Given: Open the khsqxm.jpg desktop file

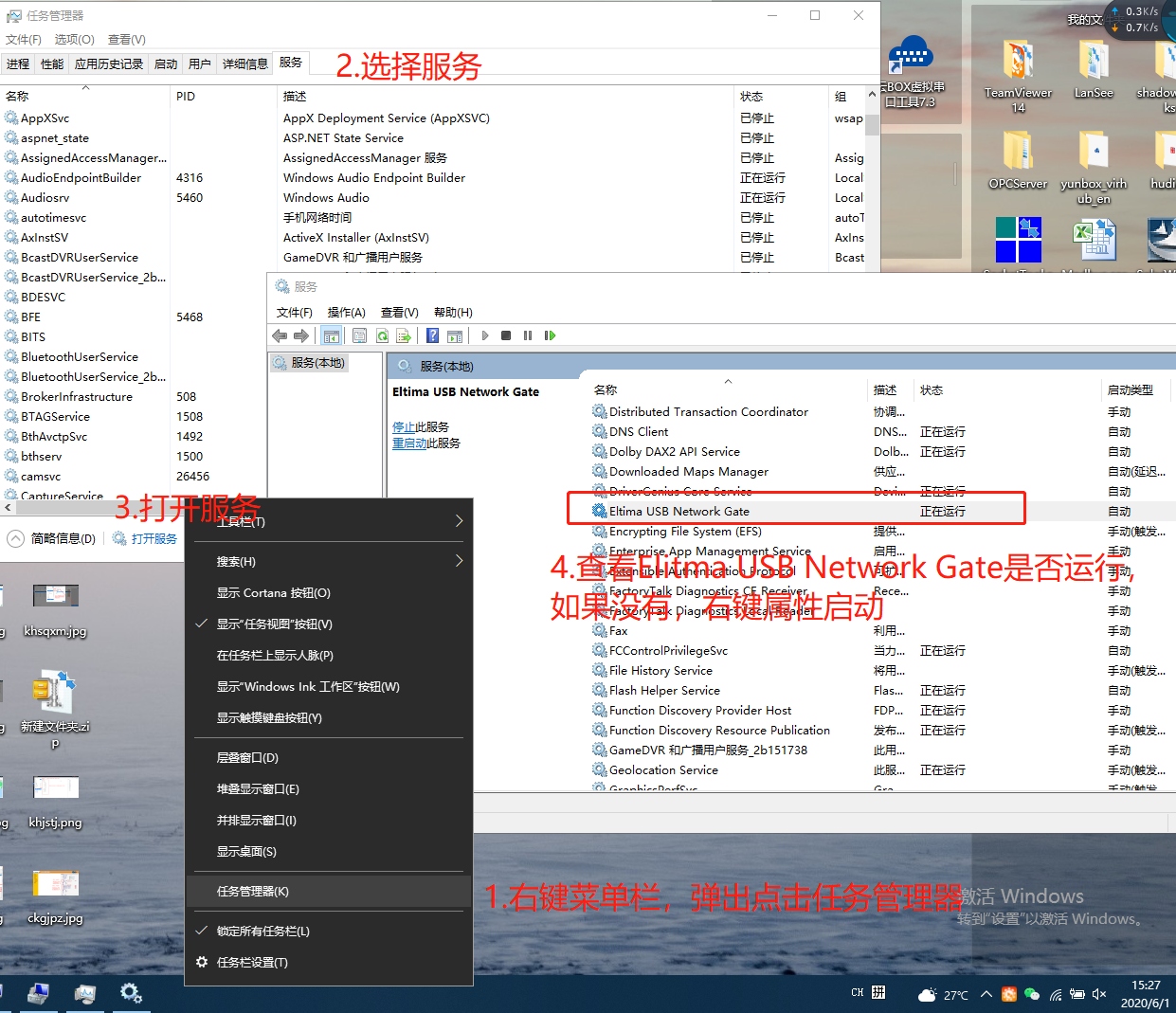Looking at the screenshot, I should pos(55,609).
